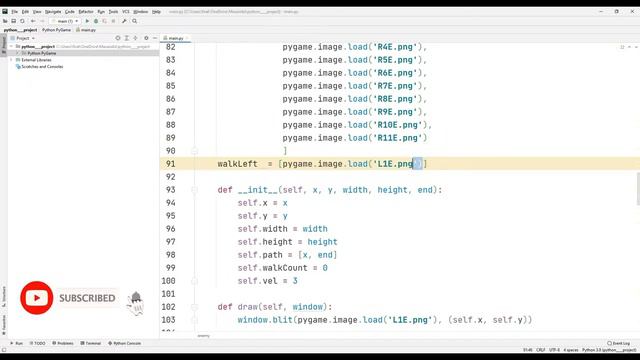640x360 pixels.
Task: Toggle the Structure side tool window tab
Action: [4, 297]
